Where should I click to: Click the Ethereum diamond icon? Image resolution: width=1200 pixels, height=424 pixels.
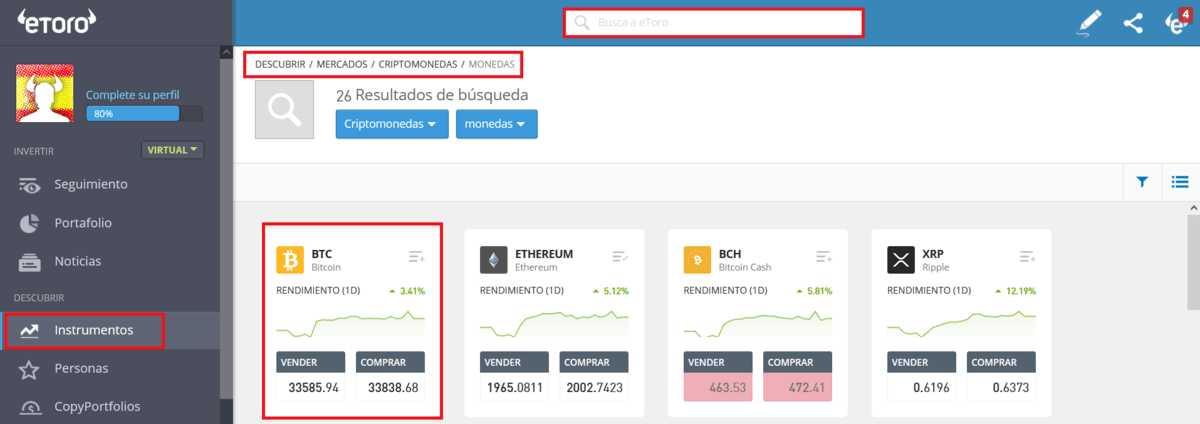pyautogui.click(x=494, y=260)
